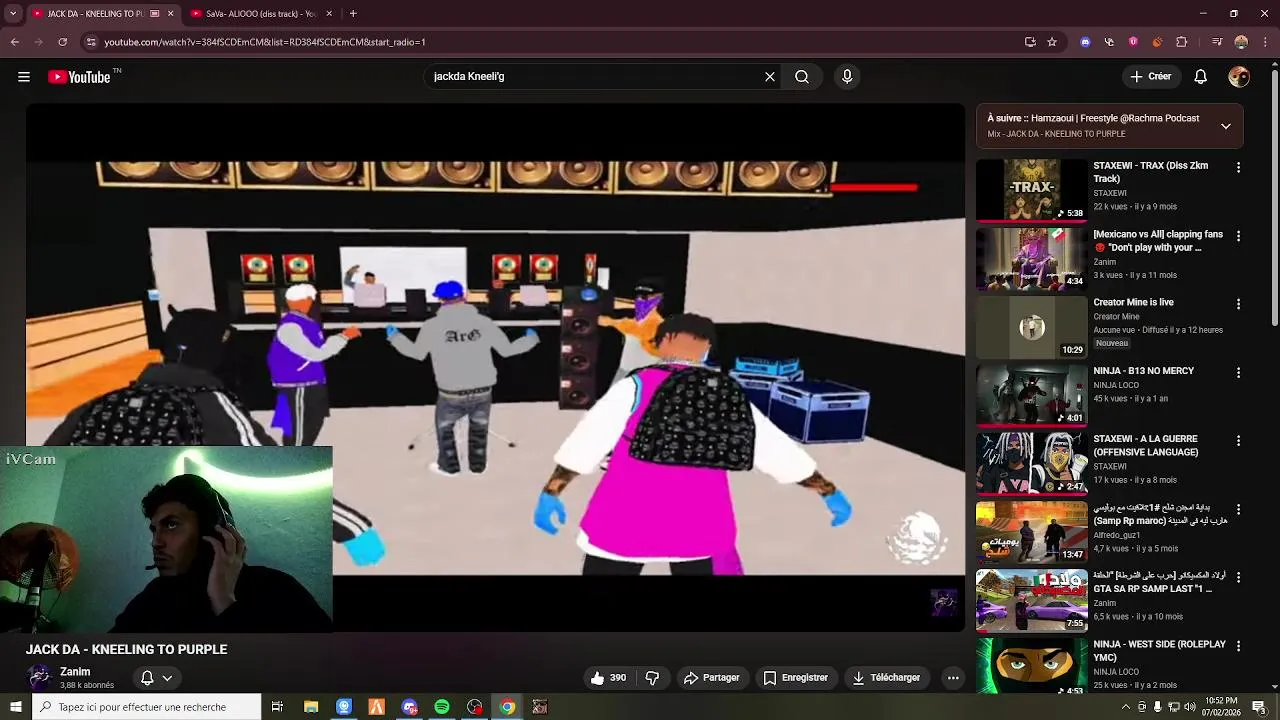
Task: Open Zanim channel avatar
Action: click(39, 677)
